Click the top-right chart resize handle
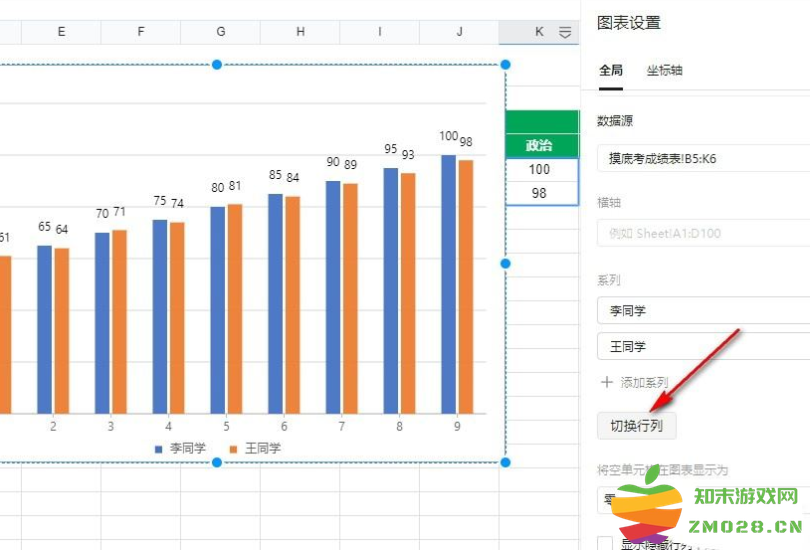The width and height of the screenshot is (810, 550). 505,64
